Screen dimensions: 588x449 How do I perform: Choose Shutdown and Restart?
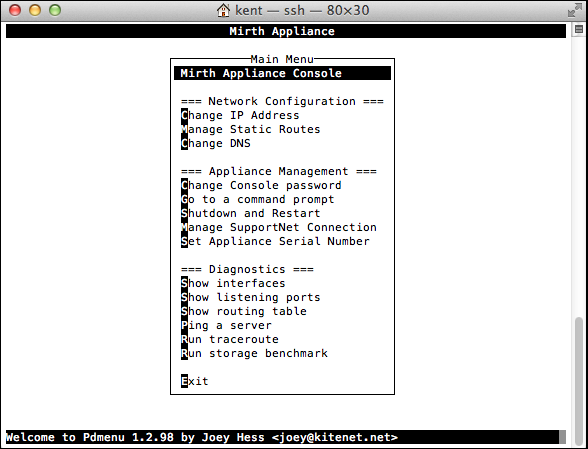pyautogui.click(x=250, y=213)
